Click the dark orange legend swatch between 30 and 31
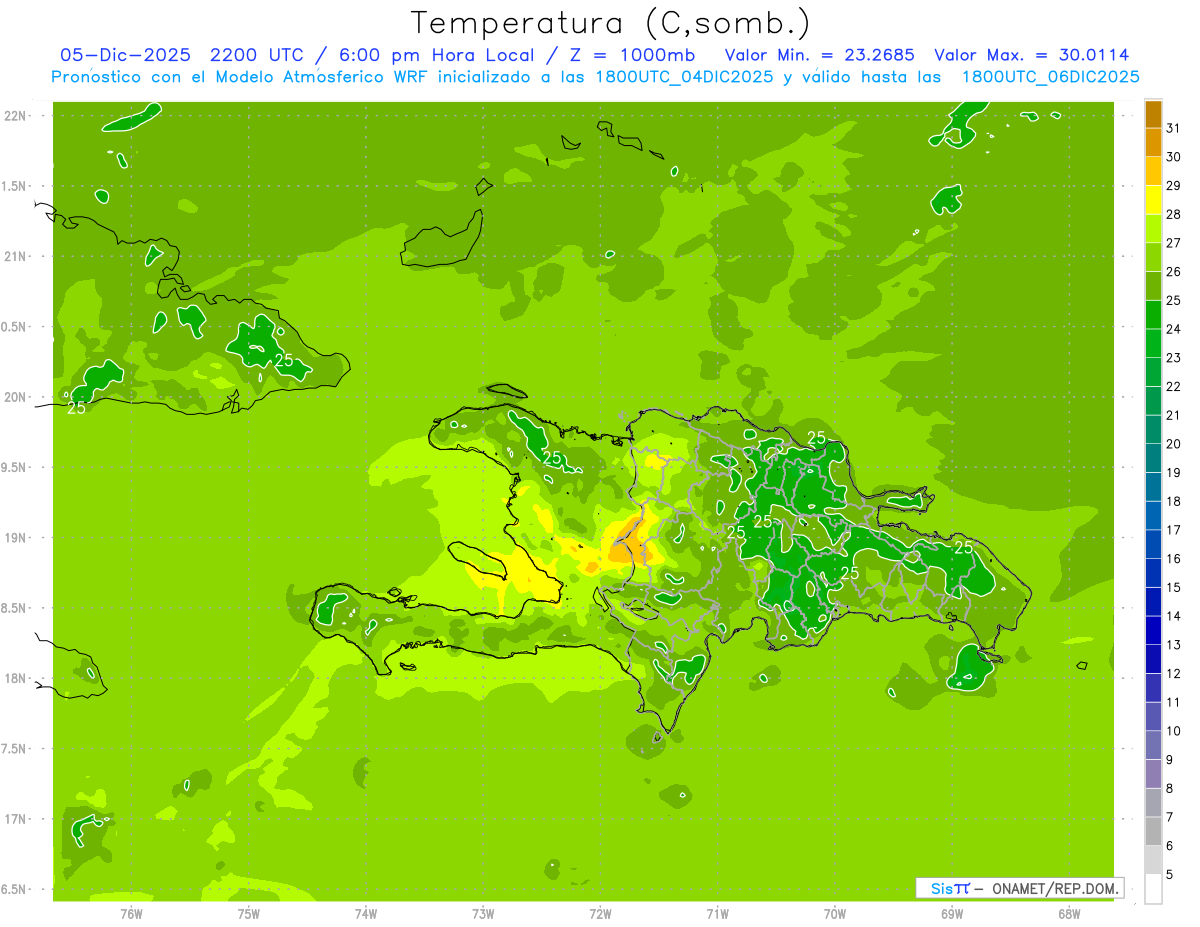Screen dimensions: 1200x927 point(1153,142)
